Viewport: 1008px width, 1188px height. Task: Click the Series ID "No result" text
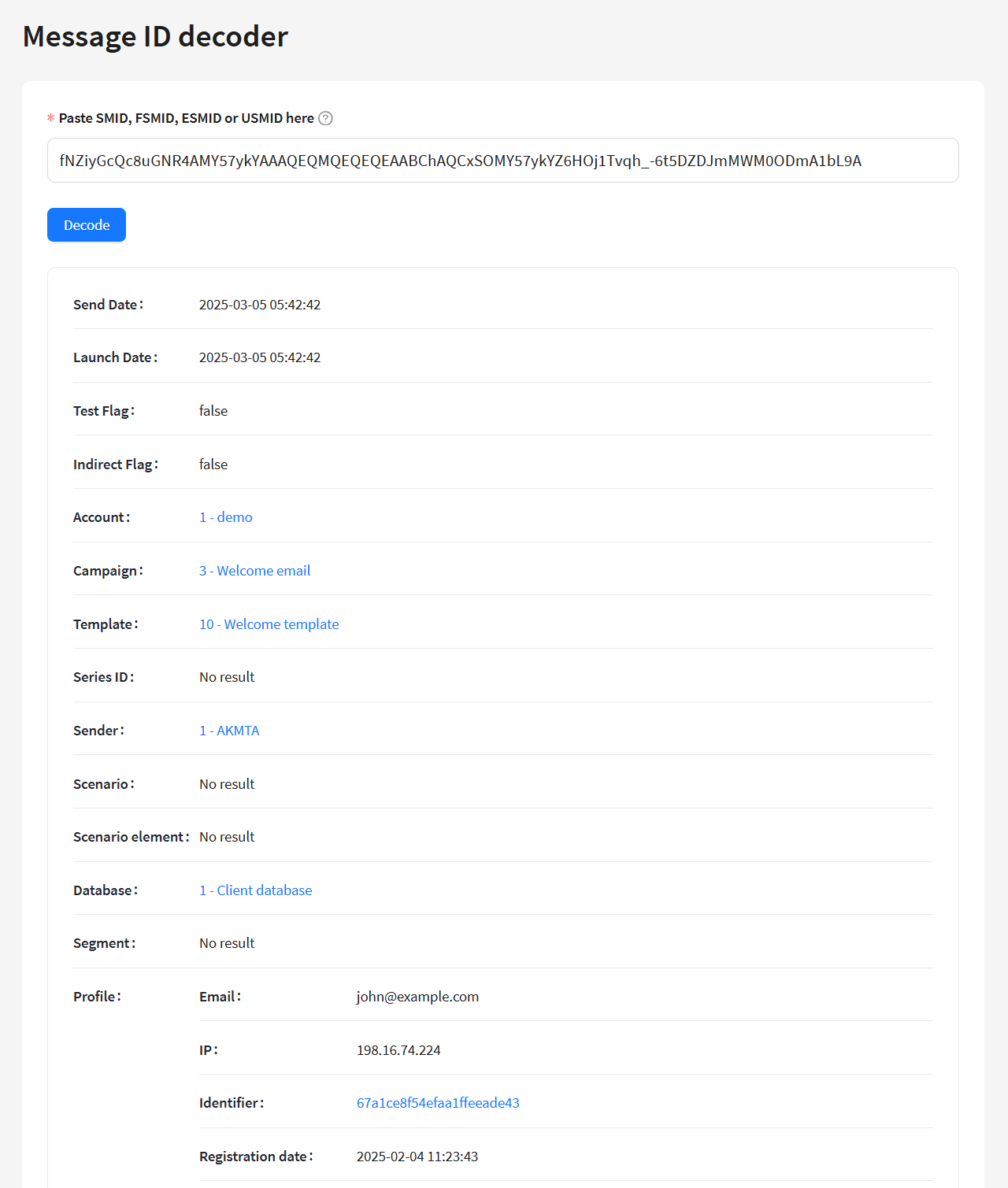click(x=227, y=677)
